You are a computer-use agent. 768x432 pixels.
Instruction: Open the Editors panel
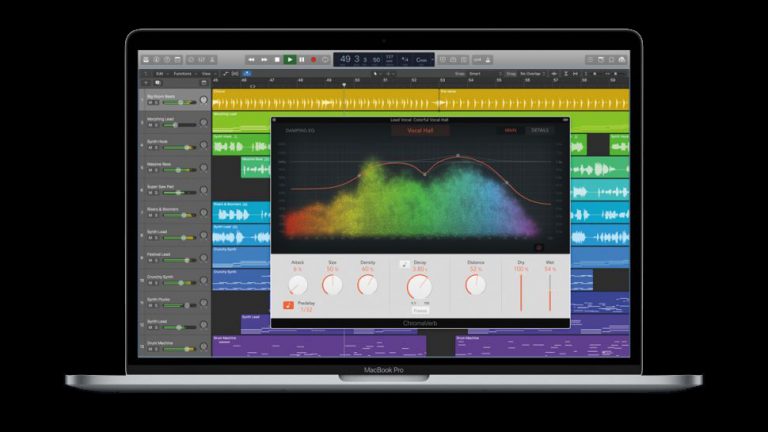(212, 60)
